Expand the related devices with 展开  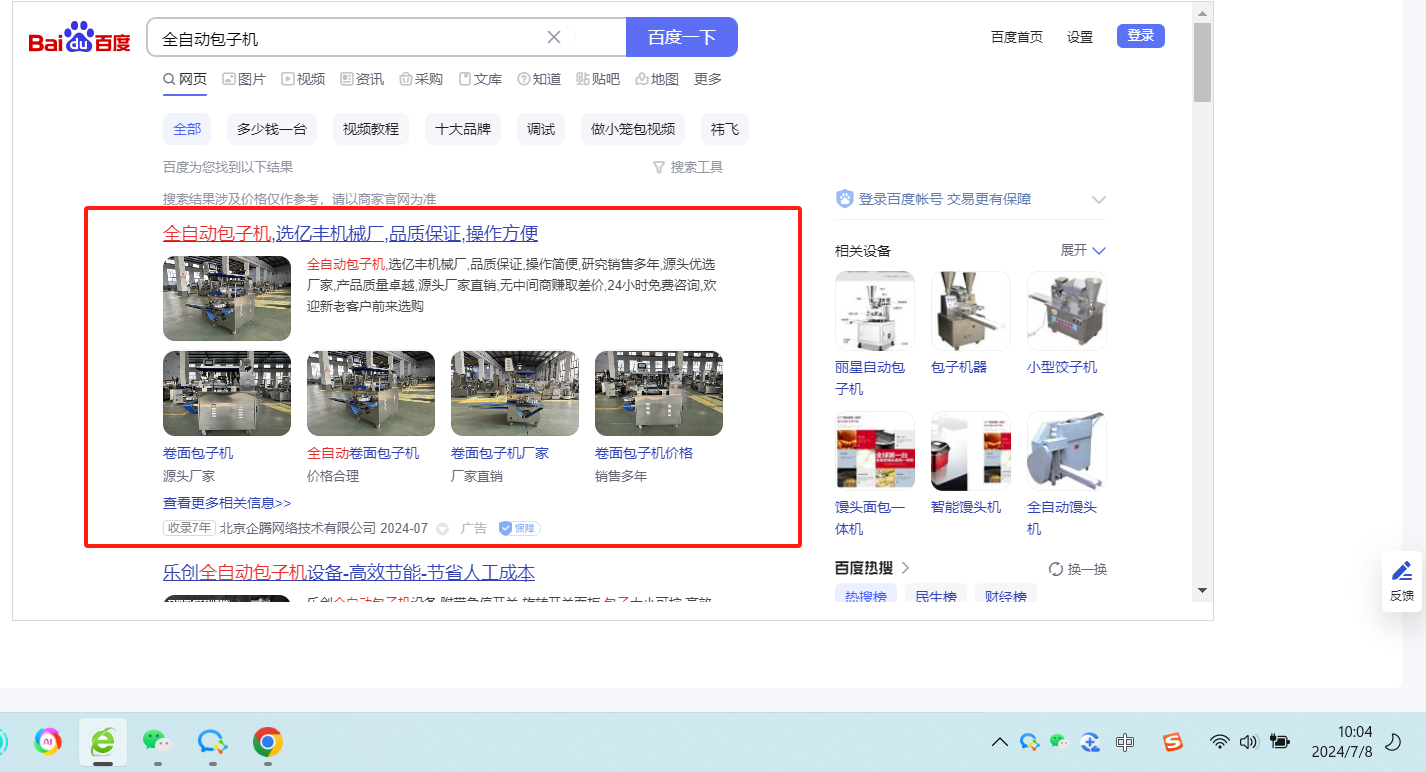click(x=1083, y=250)
